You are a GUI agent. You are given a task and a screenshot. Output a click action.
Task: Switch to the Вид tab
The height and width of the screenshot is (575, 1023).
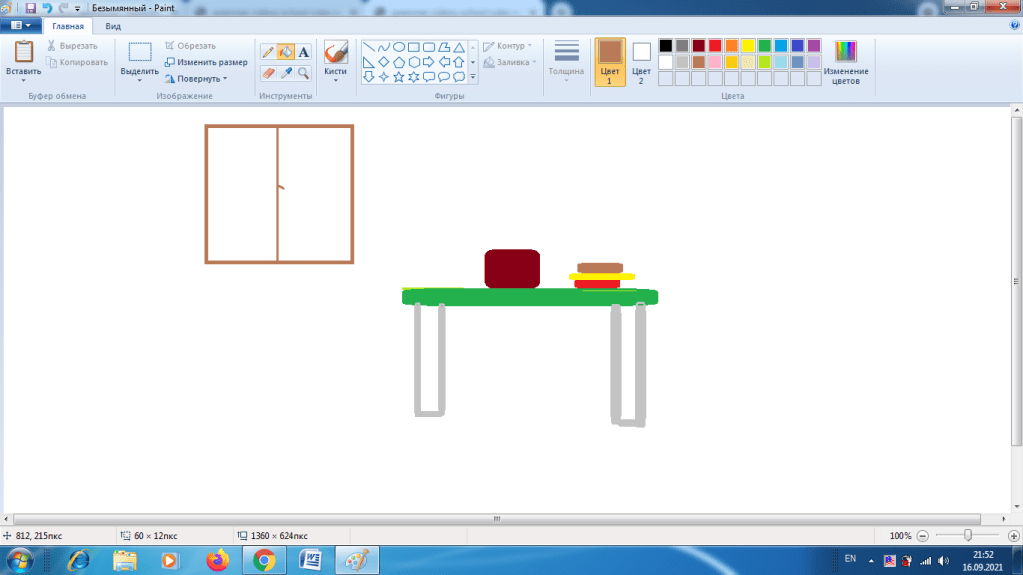tap(113, 26)
